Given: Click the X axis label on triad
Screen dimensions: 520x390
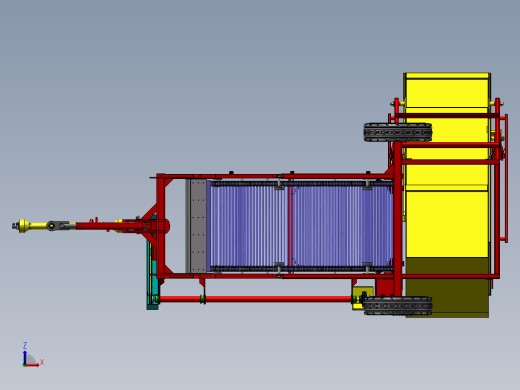Looking at the screenshot, I should pyautogui.click(x=42, y=362).
